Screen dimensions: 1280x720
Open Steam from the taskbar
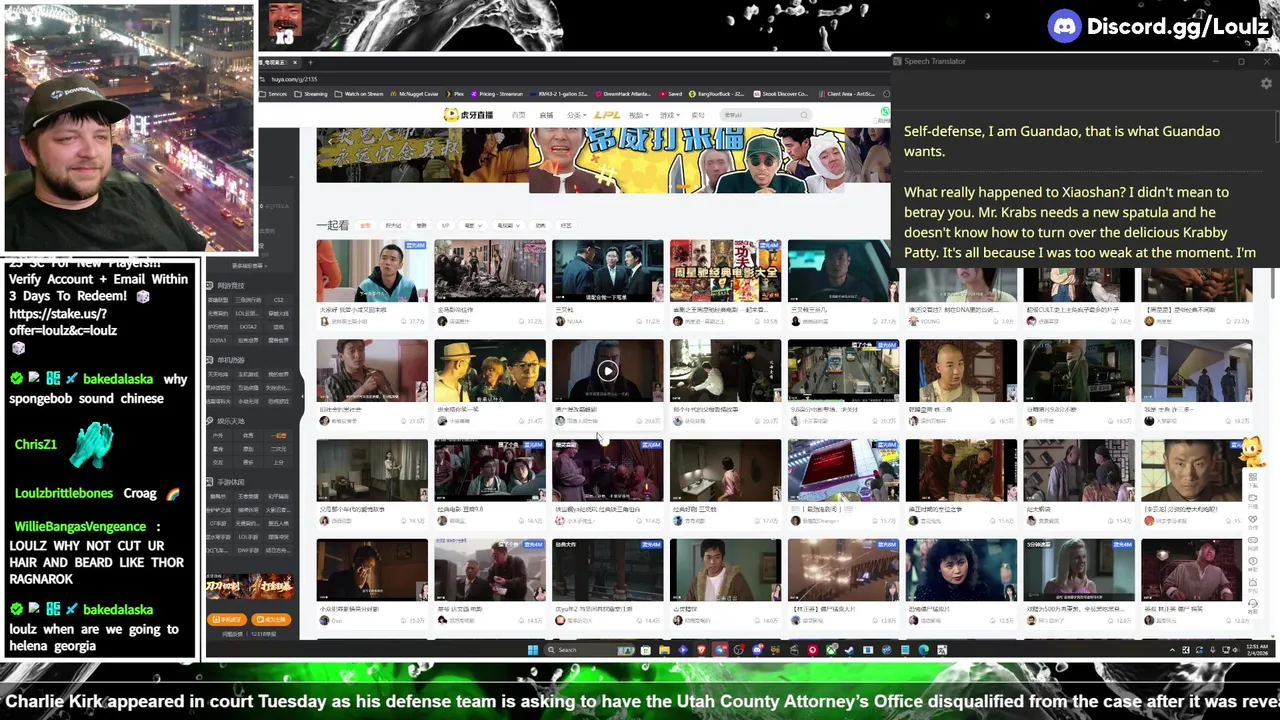(849, 649)
